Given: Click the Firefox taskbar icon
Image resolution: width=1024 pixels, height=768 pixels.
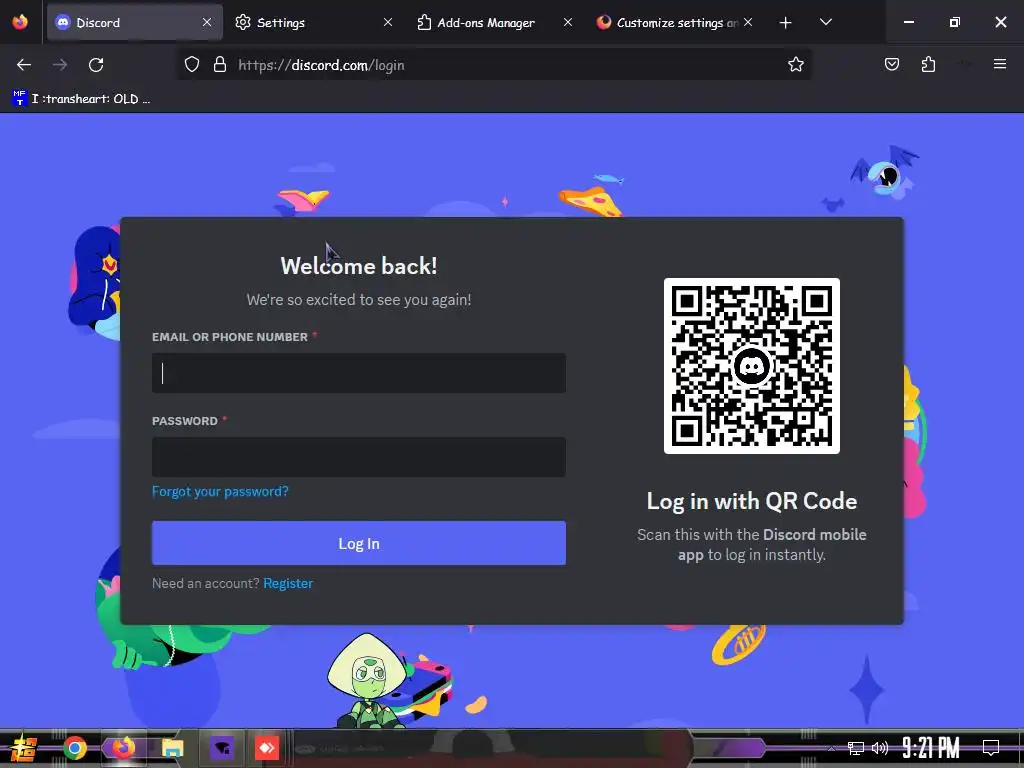Looking at the screenshot, I should point(123,748).
